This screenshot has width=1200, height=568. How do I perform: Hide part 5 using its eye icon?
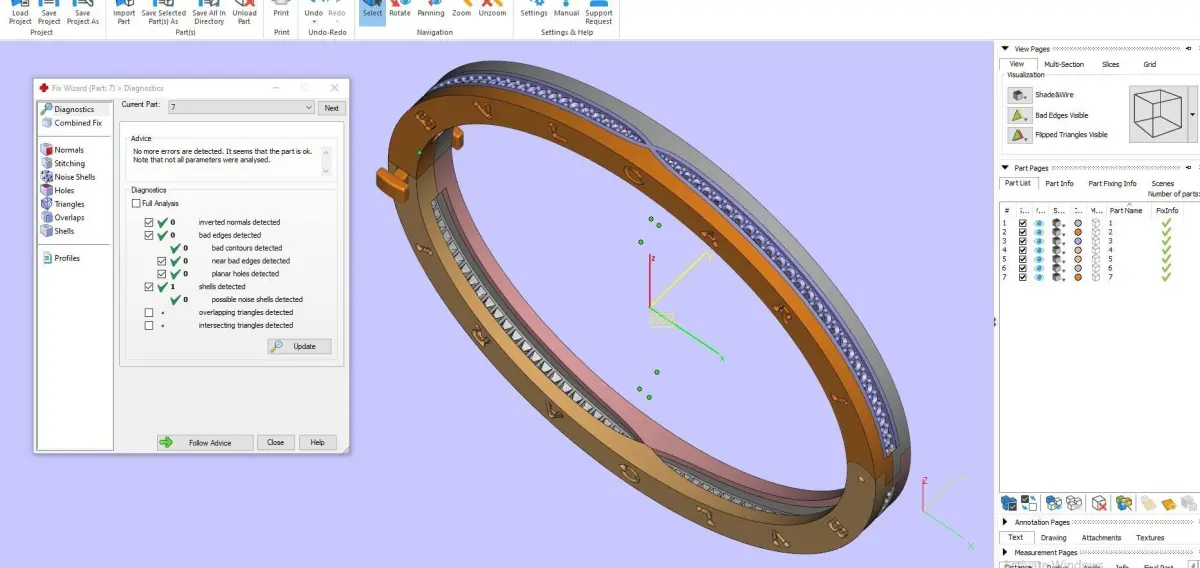click(x=1040, y=259)
